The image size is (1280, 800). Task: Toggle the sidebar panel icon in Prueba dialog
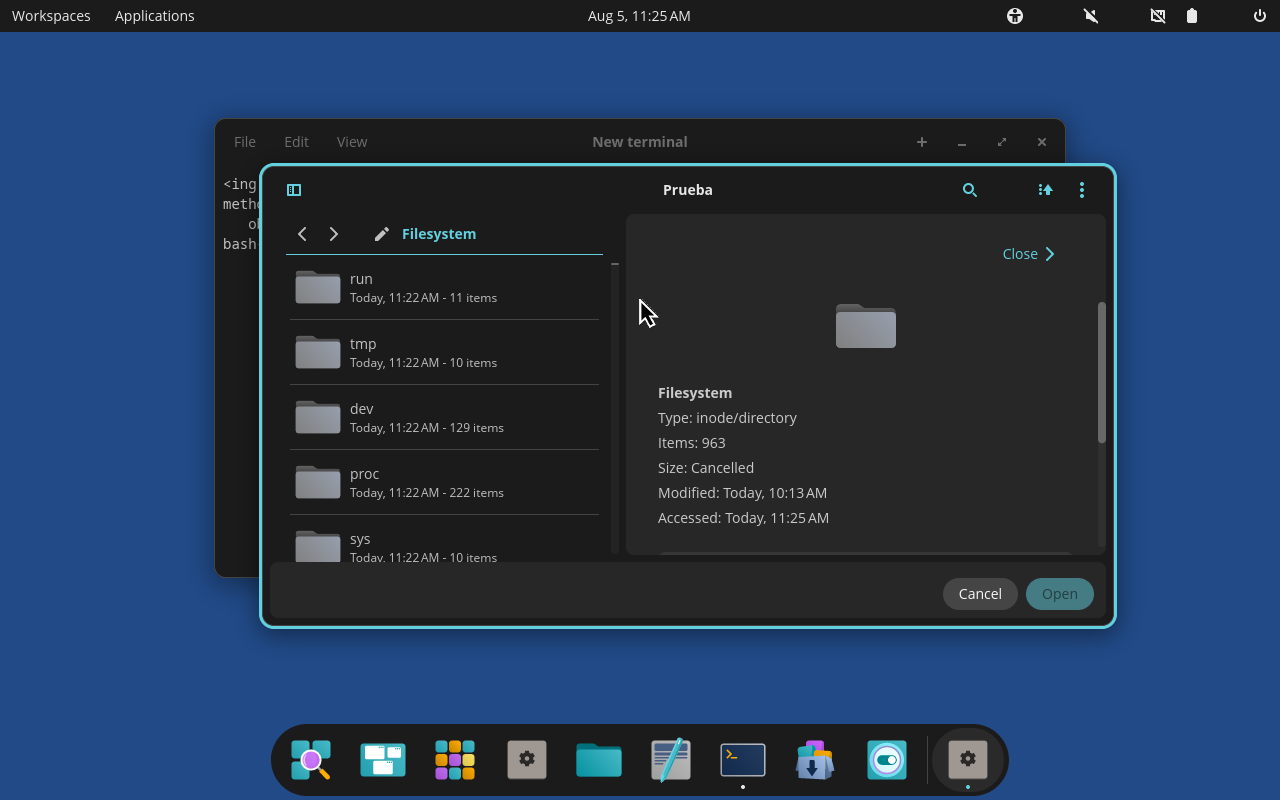(x=294, y=190)
